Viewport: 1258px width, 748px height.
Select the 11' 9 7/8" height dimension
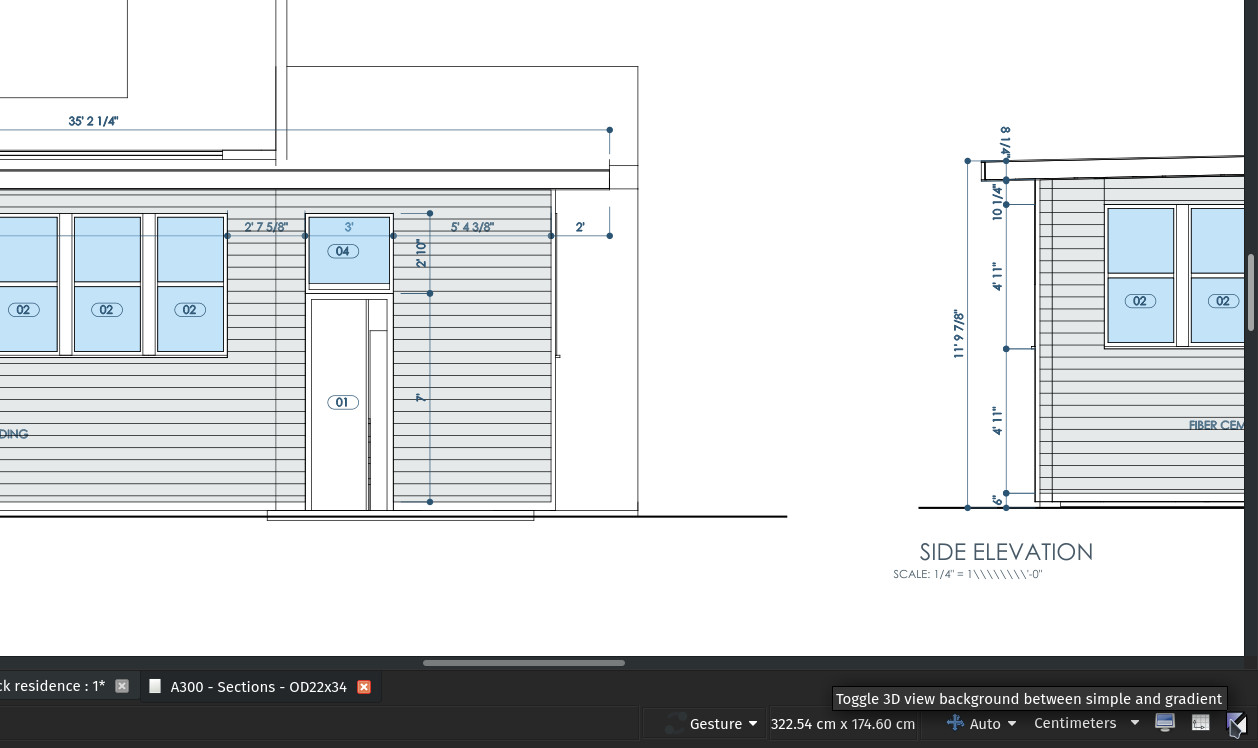[958, 334]
